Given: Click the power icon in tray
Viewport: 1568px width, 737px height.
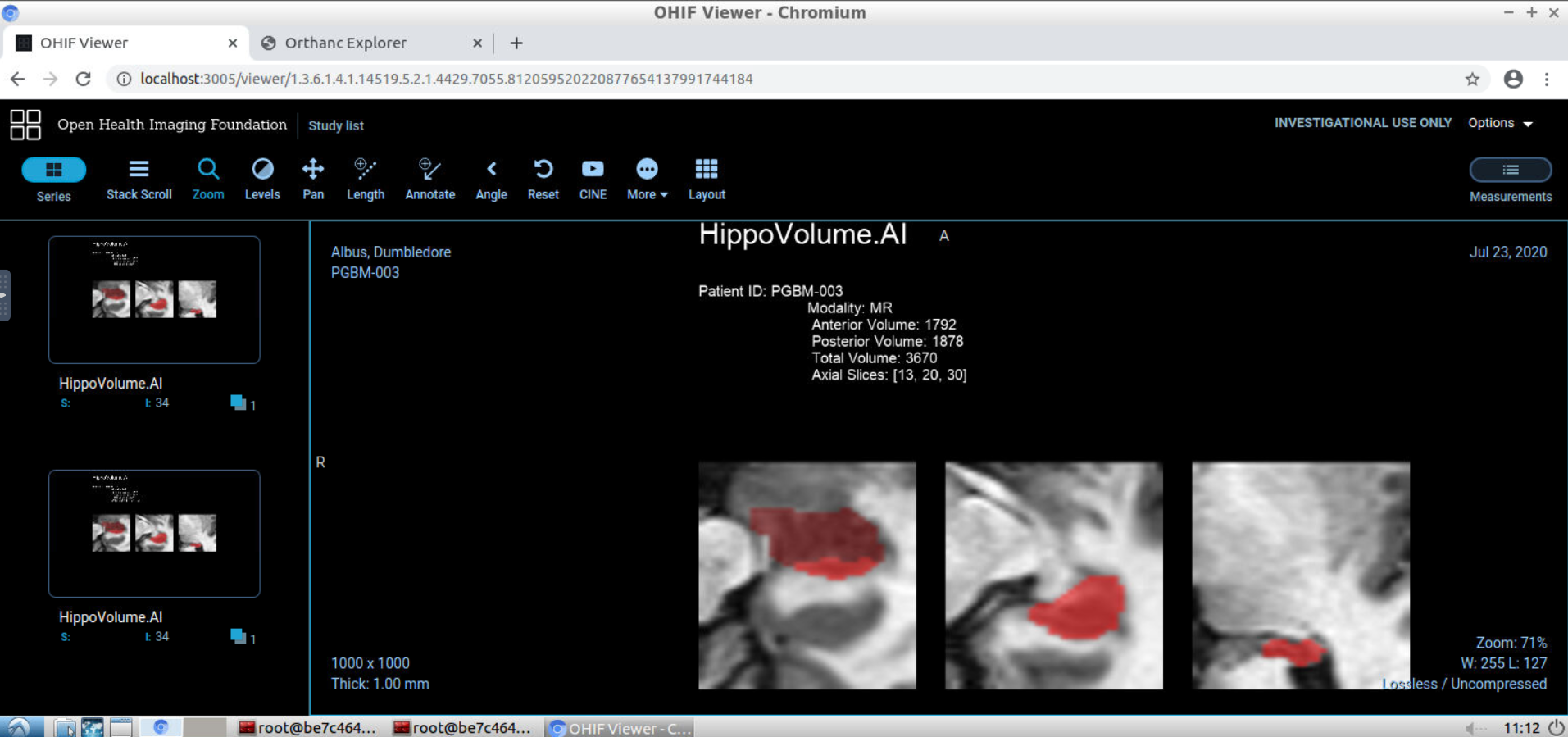Looking at the screenshot, I should click(1556, 727).
